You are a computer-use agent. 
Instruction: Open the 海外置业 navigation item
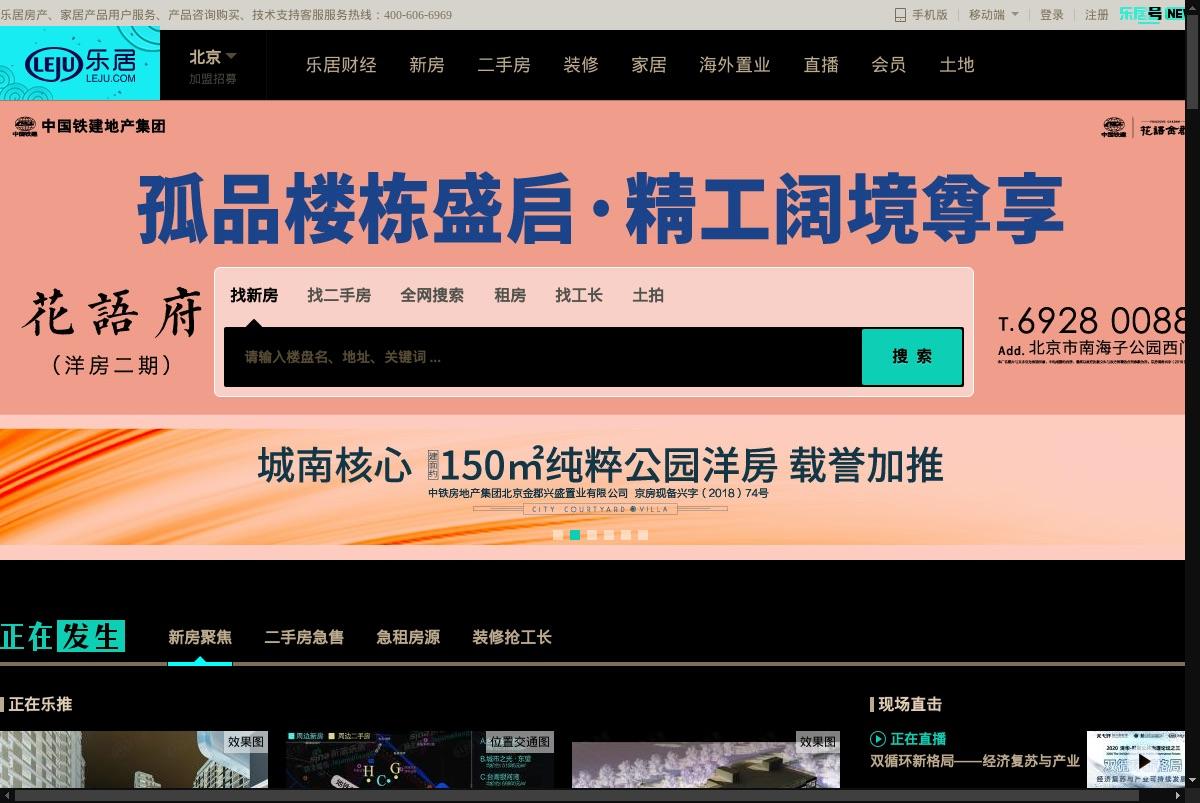(x=735, y=65)
